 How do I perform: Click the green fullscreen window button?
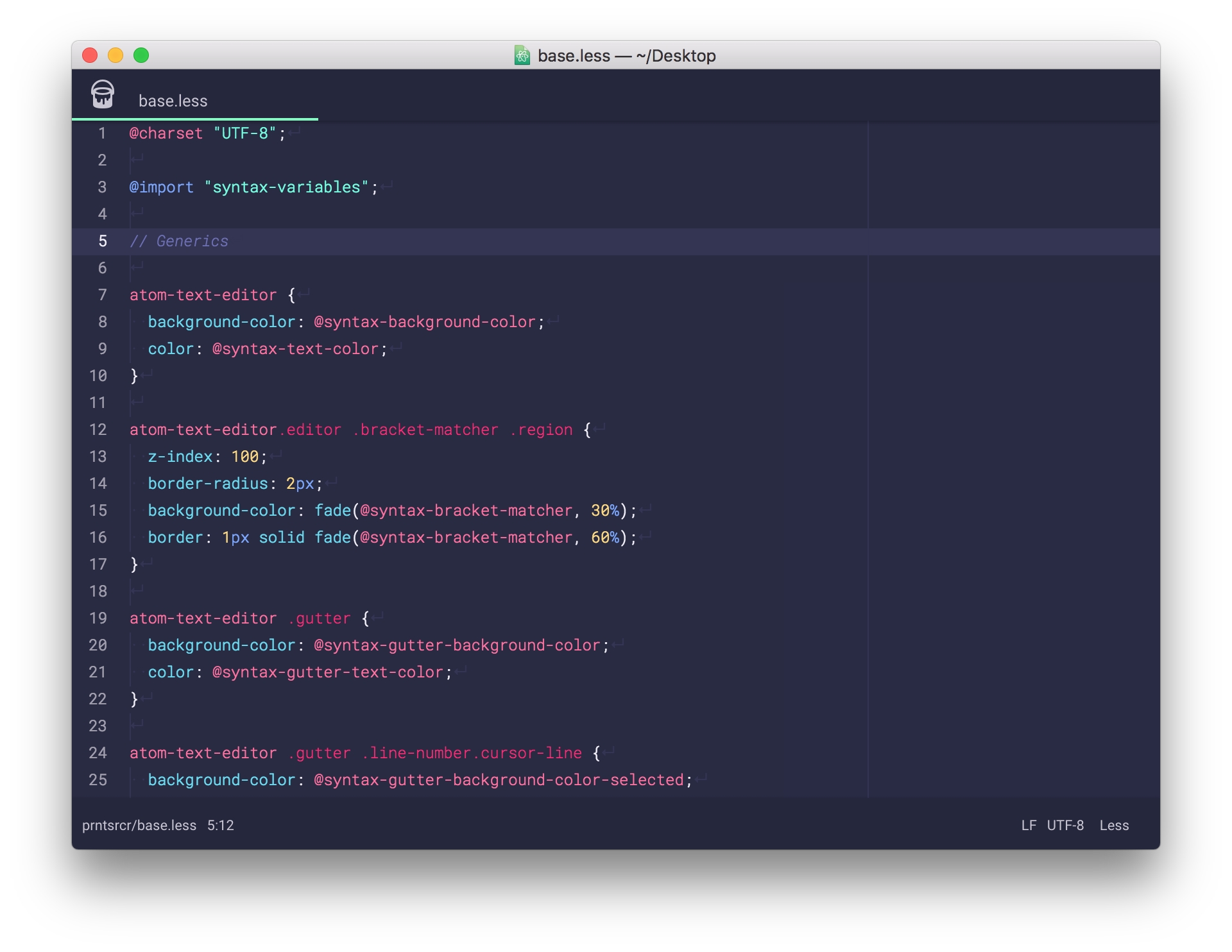(x=141, y=56)
